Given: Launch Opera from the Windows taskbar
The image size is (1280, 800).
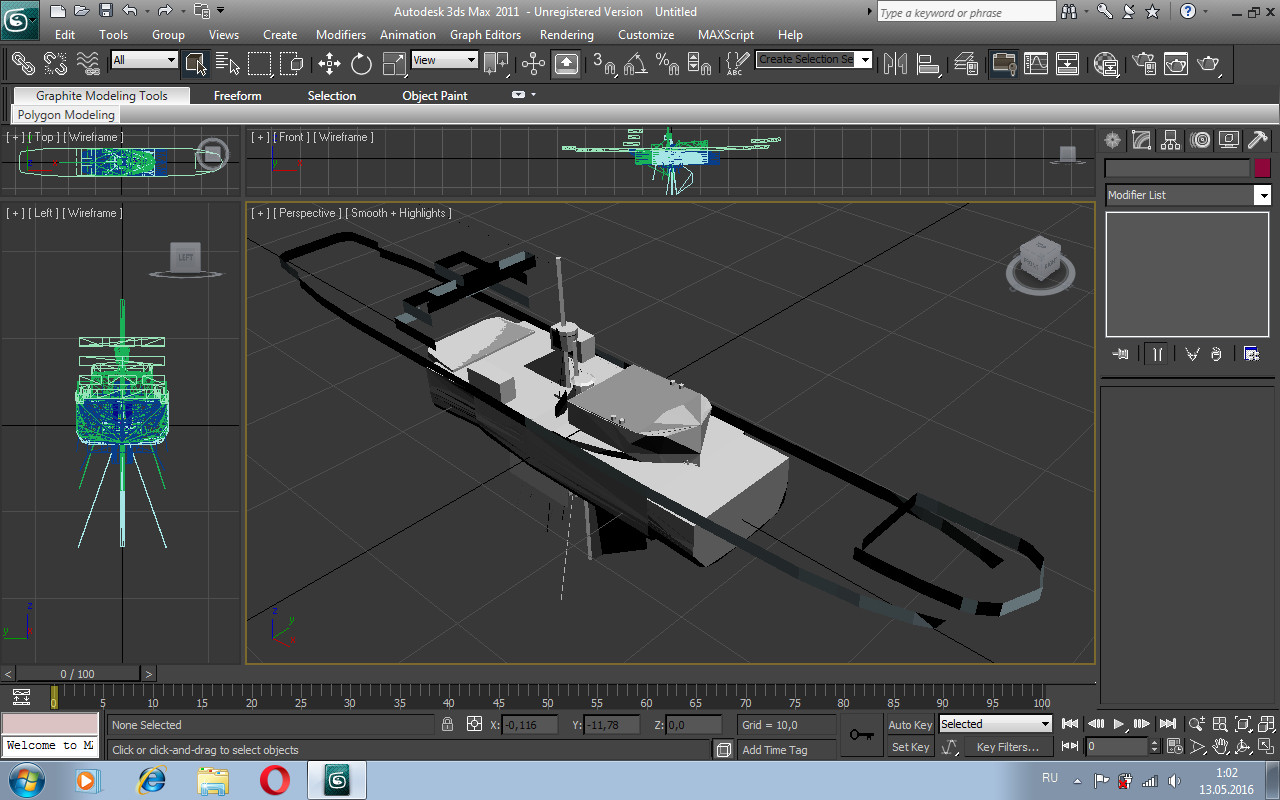Looking at the screenshot, I should (274, 779).
